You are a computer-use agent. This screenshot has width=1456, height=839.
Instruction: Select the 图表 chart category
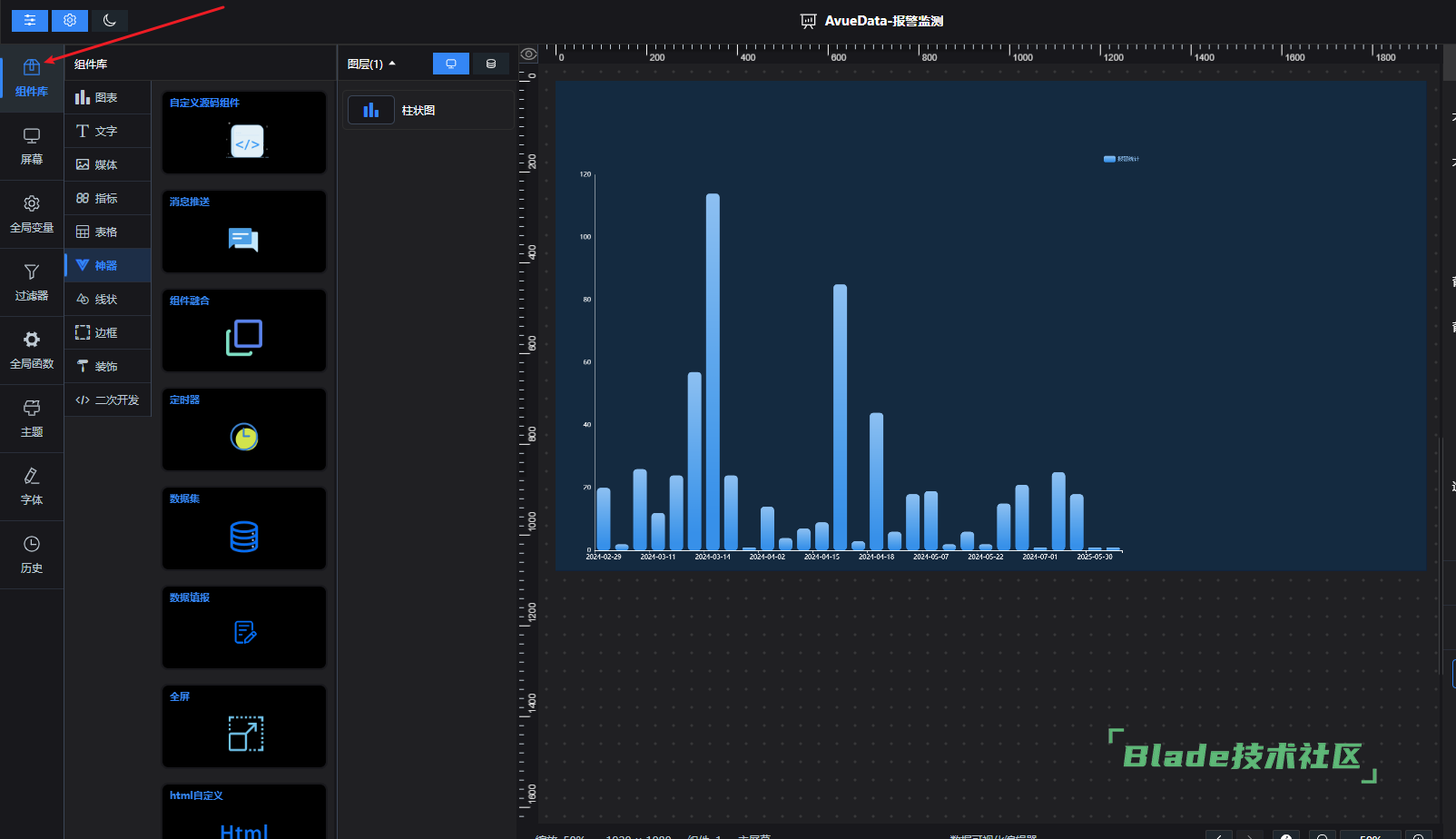point(107,97)
